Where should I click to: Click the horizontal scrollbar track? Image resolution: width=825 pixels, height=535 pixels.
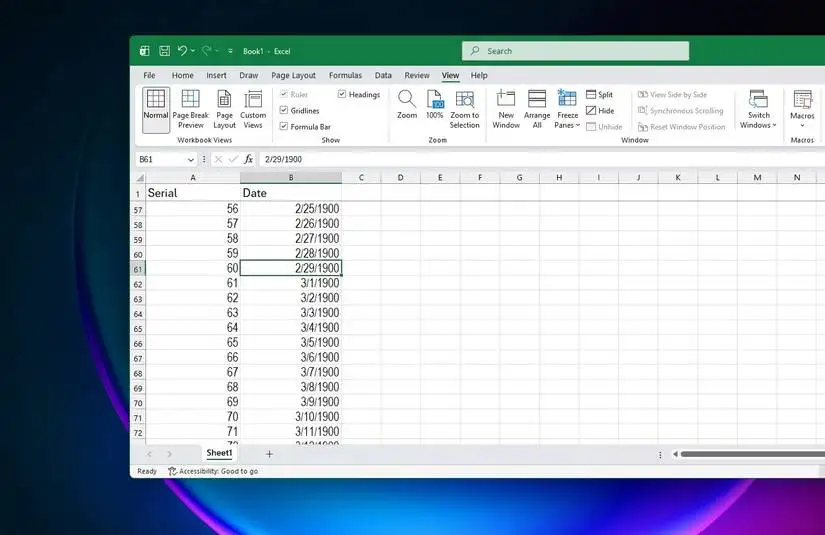[x=752, y=454]
